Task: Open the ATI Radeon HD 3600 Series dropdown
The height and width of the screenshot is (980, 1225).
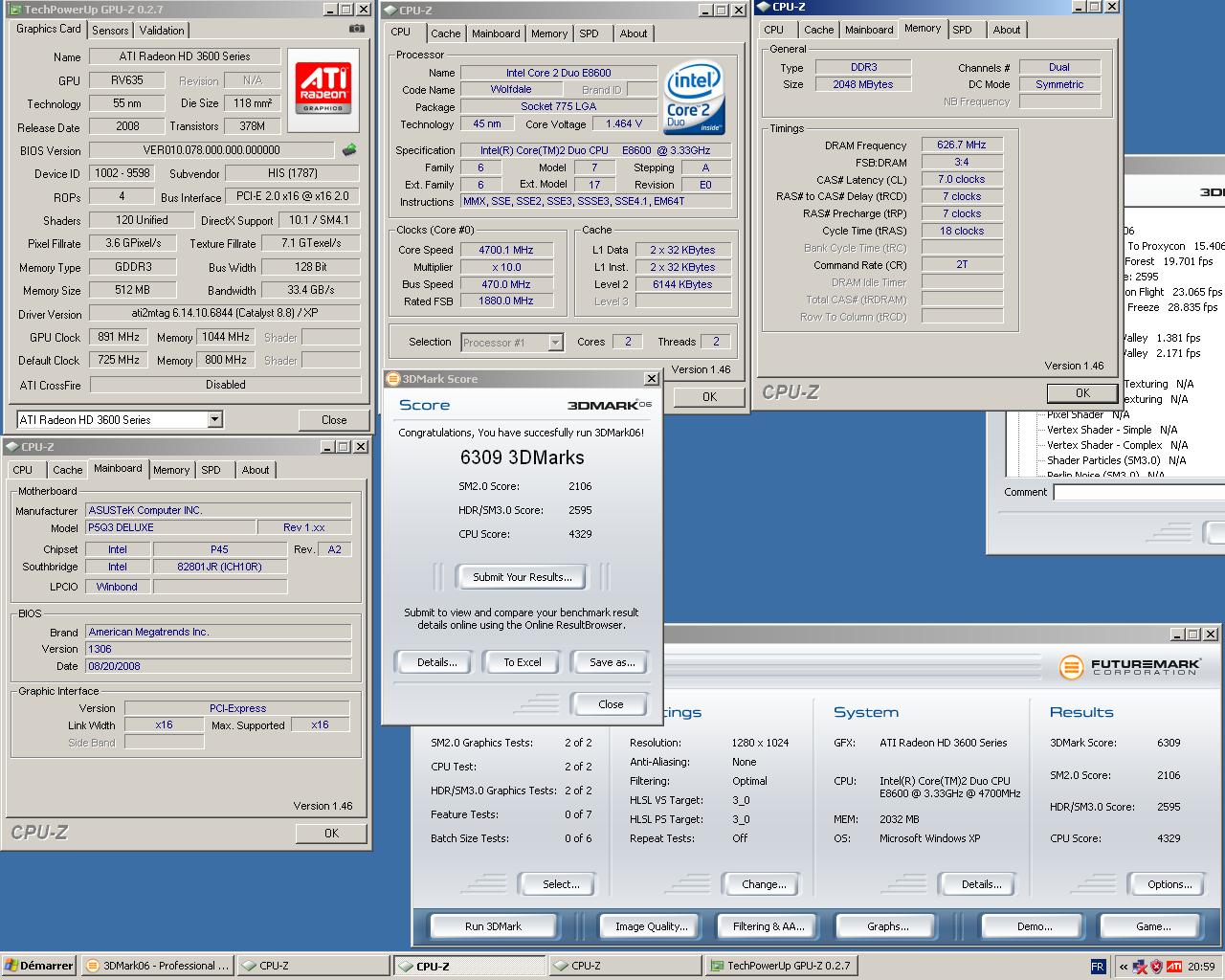Action: click(x=215, y=419)
